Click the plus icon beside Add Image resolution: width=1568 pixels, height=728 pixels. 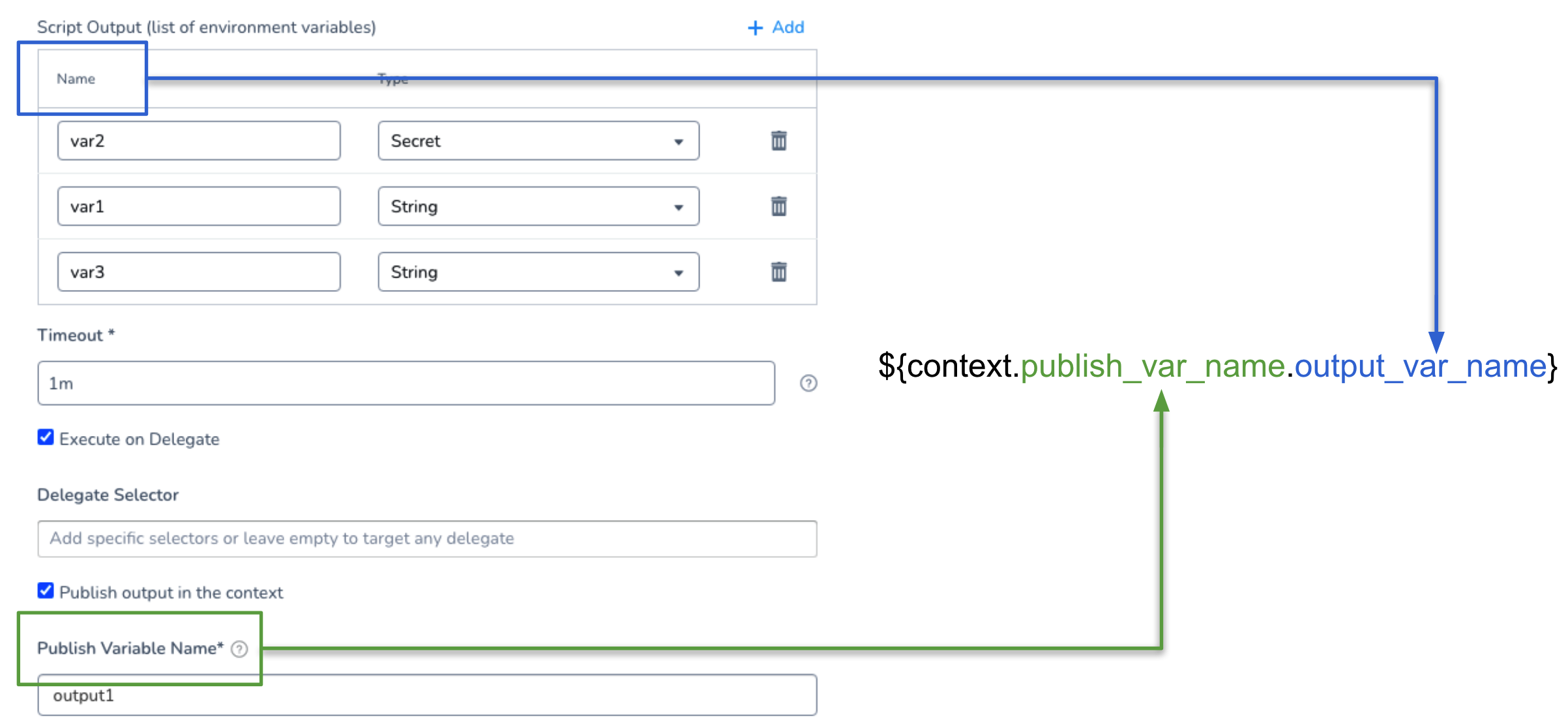coord(755,28)
